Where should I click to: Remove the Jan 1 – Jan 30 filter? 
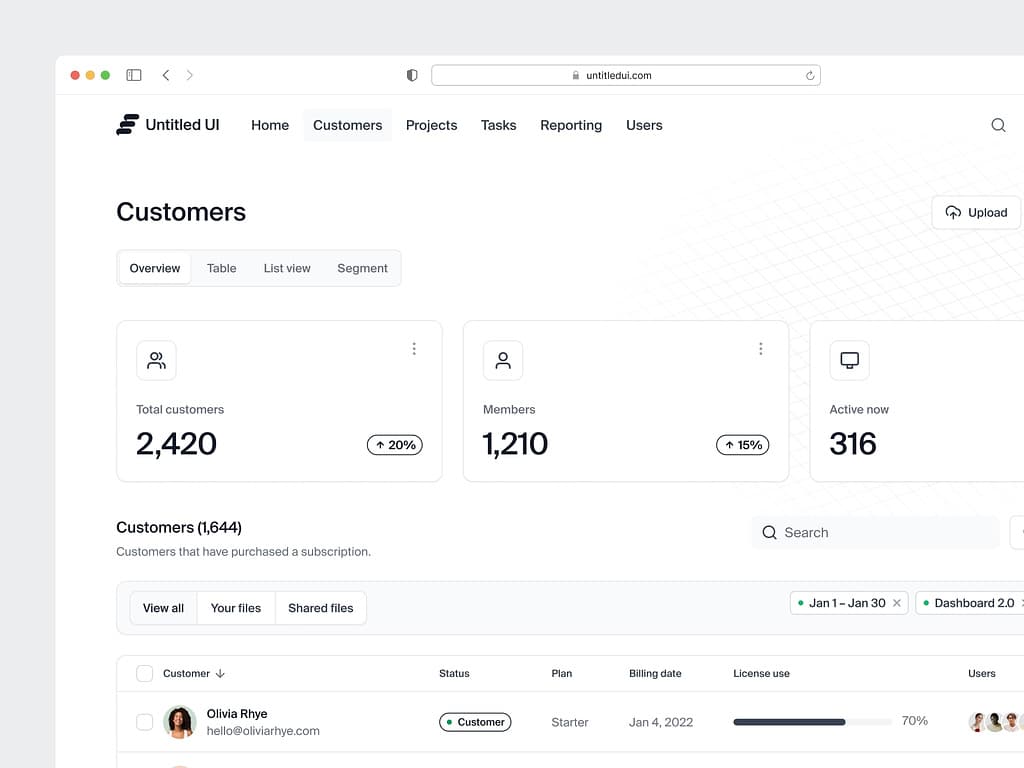coord(897,603)
